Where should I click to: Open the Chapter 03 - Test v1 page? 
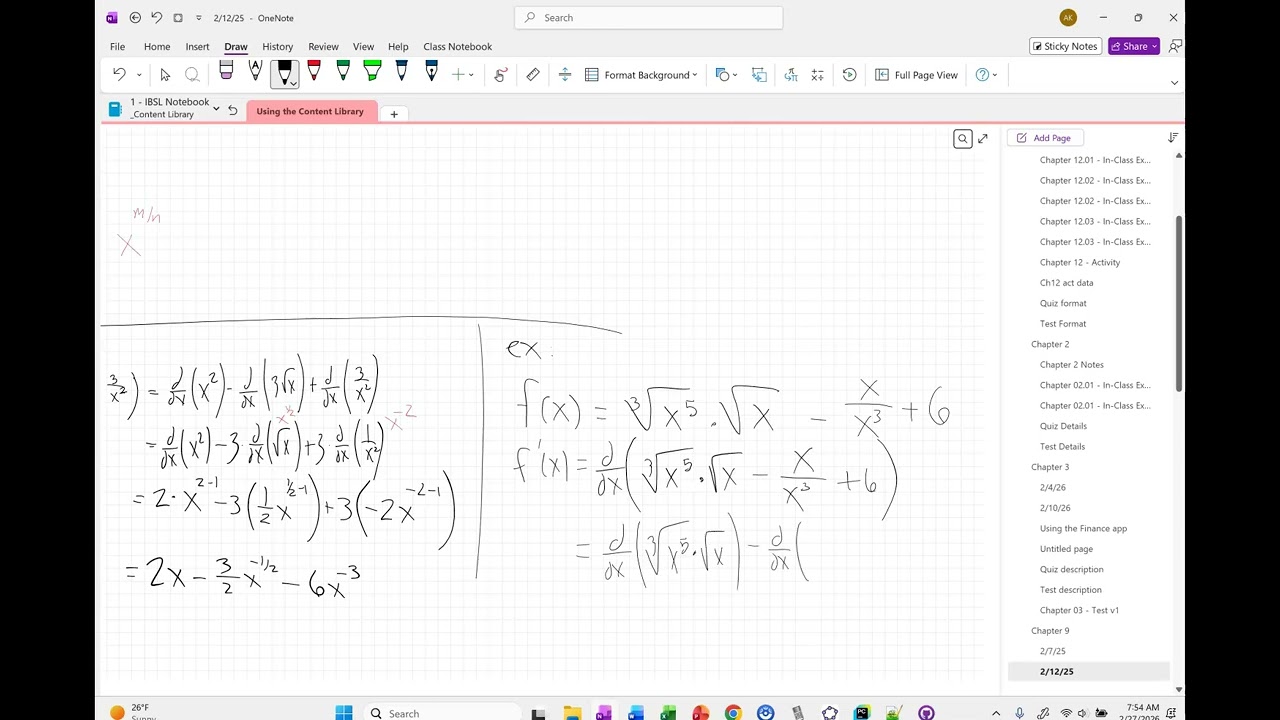coord(1079,610)
